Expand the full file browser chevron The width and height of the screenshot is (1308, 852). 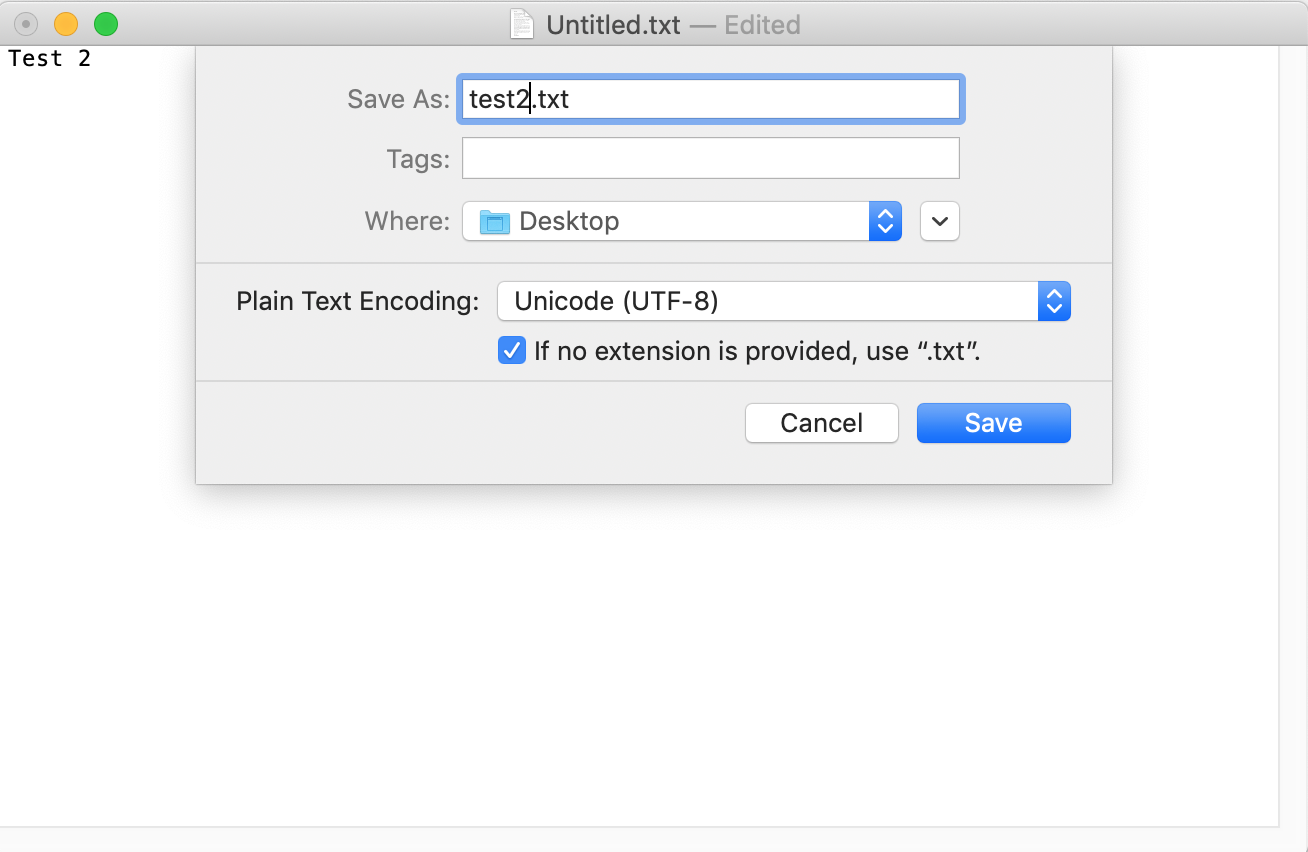click(940, 221)
